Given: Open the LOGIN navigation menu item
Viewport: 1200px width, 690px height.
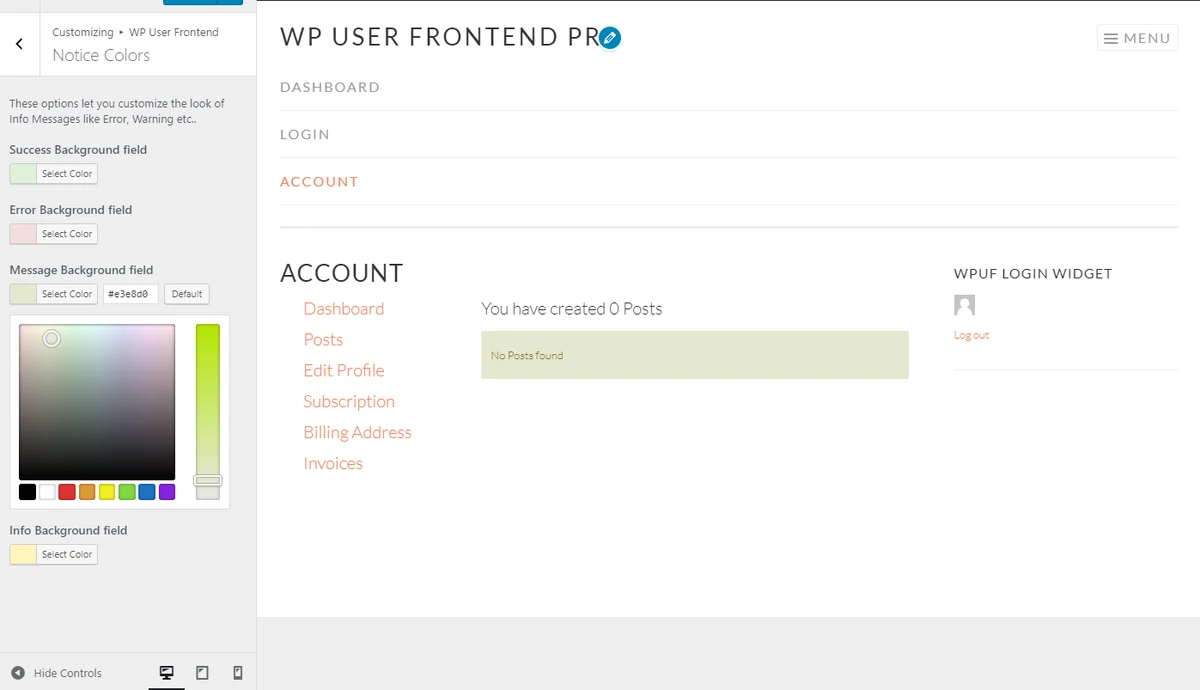Looking at the screenshot, I should coord(305,134).
